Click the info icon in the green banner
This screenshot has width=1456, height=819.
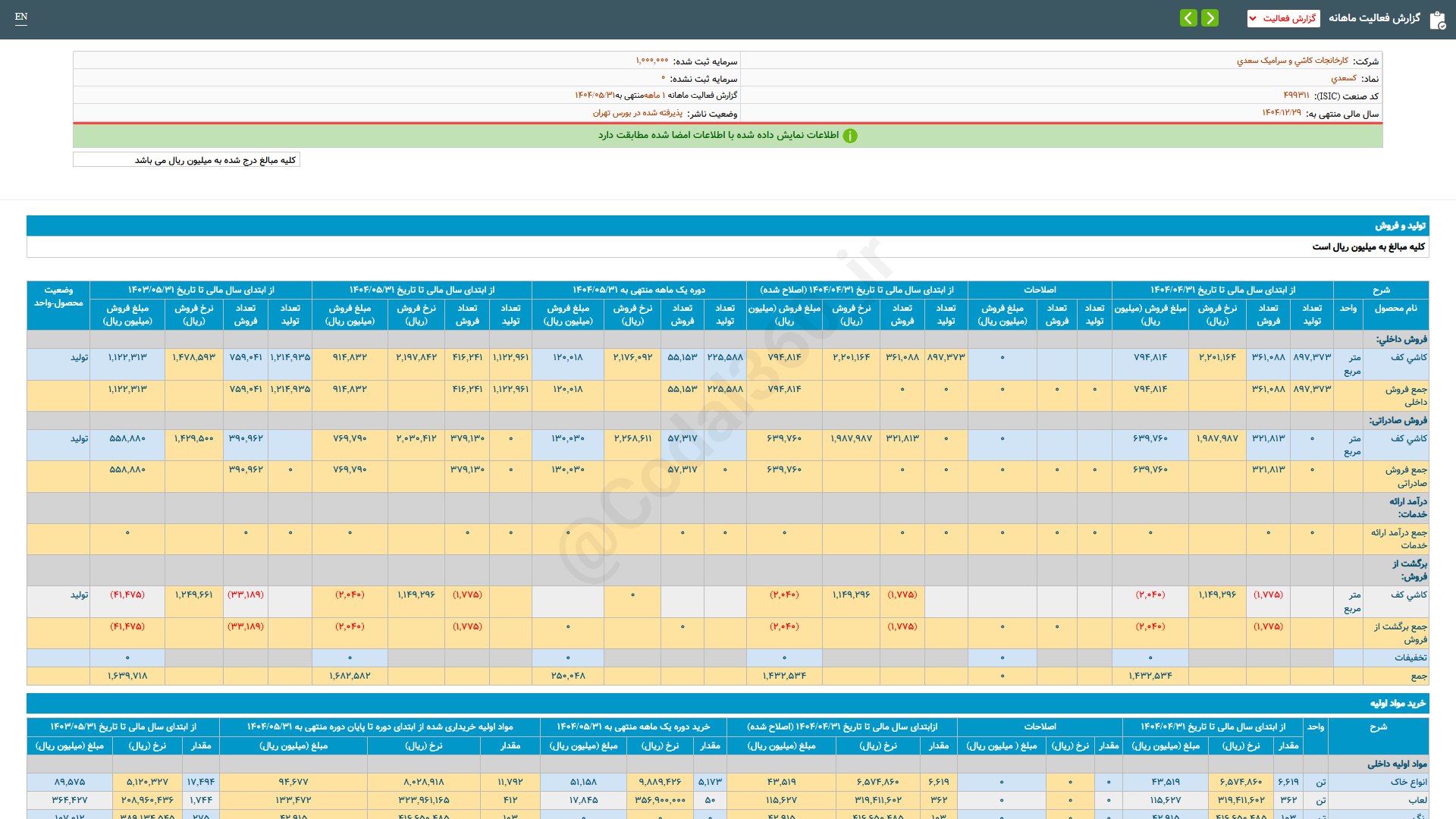[850, 136]
